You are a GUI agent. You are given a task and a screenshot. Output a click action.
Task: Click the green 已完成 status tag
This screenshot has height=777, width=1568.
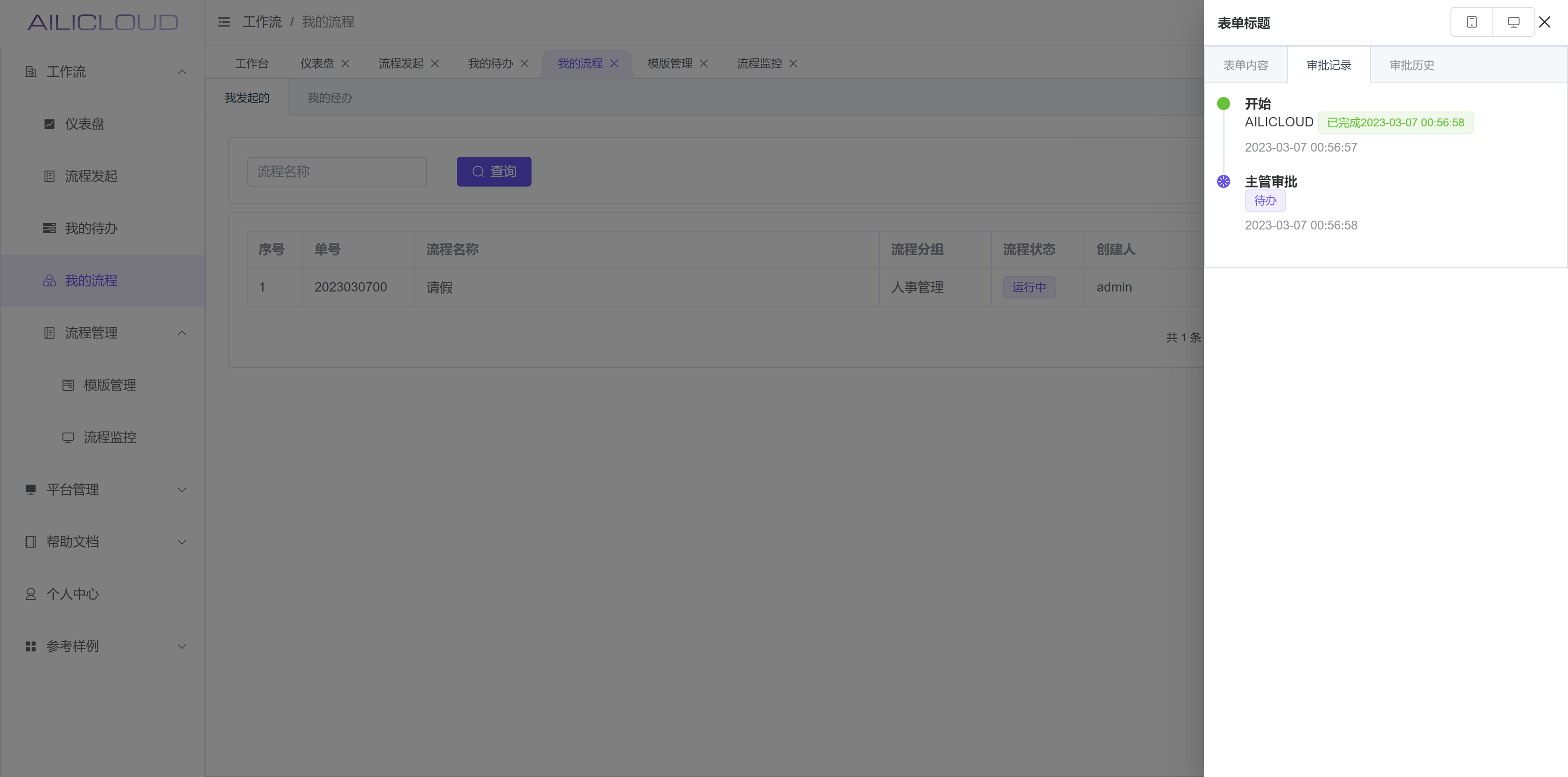(x=1395, y=123)
